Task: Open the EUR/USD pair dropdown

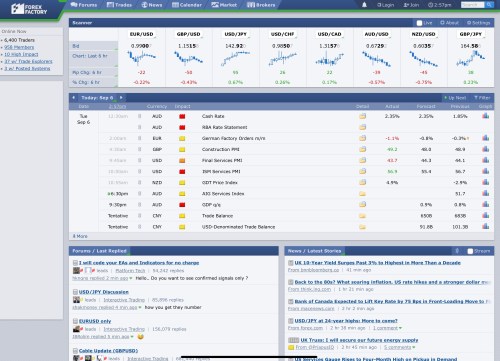Action: click(142, 34)
